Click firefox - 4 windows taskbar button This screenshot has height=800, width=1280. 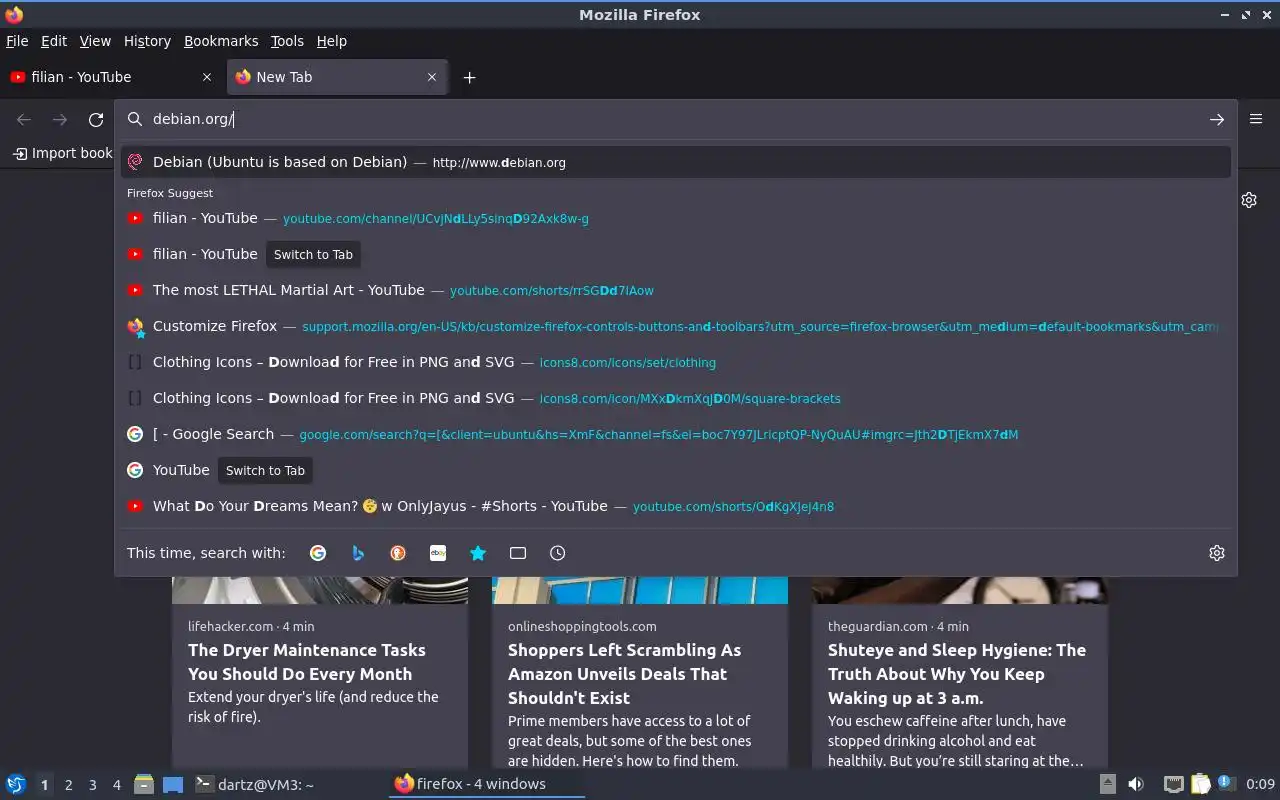tap(485, 784)
